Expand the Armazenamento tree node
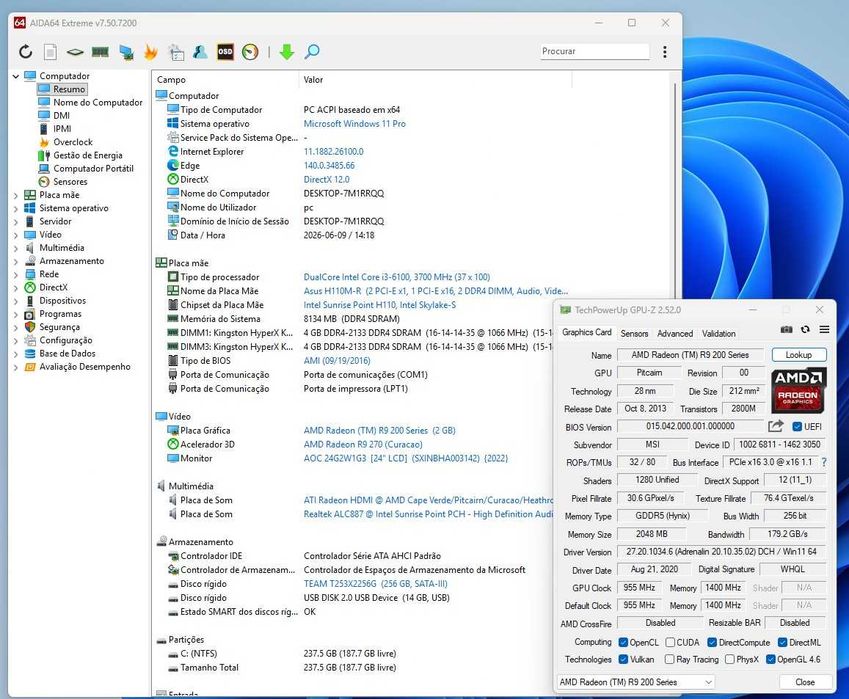The height and width of the screenshot is (699, 849). (16, 262)
